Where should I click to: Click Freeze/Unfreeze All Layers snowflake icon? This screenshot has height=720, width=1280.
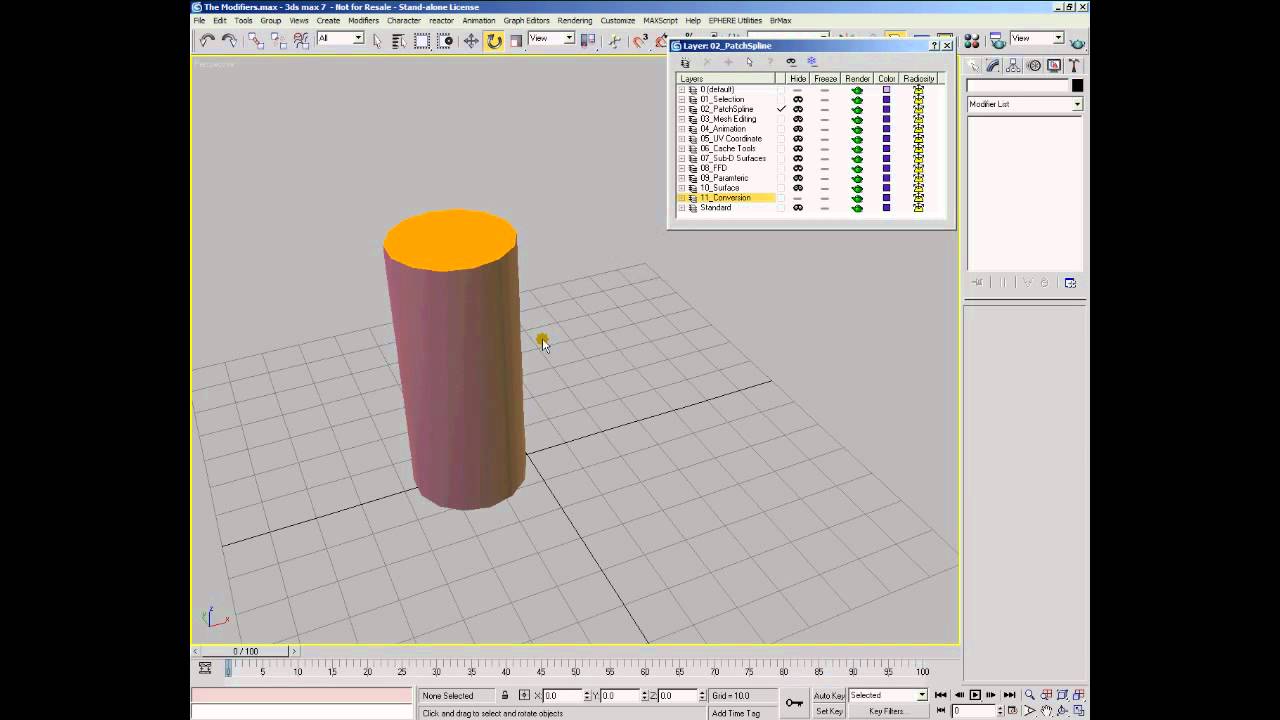coord(812,62)
